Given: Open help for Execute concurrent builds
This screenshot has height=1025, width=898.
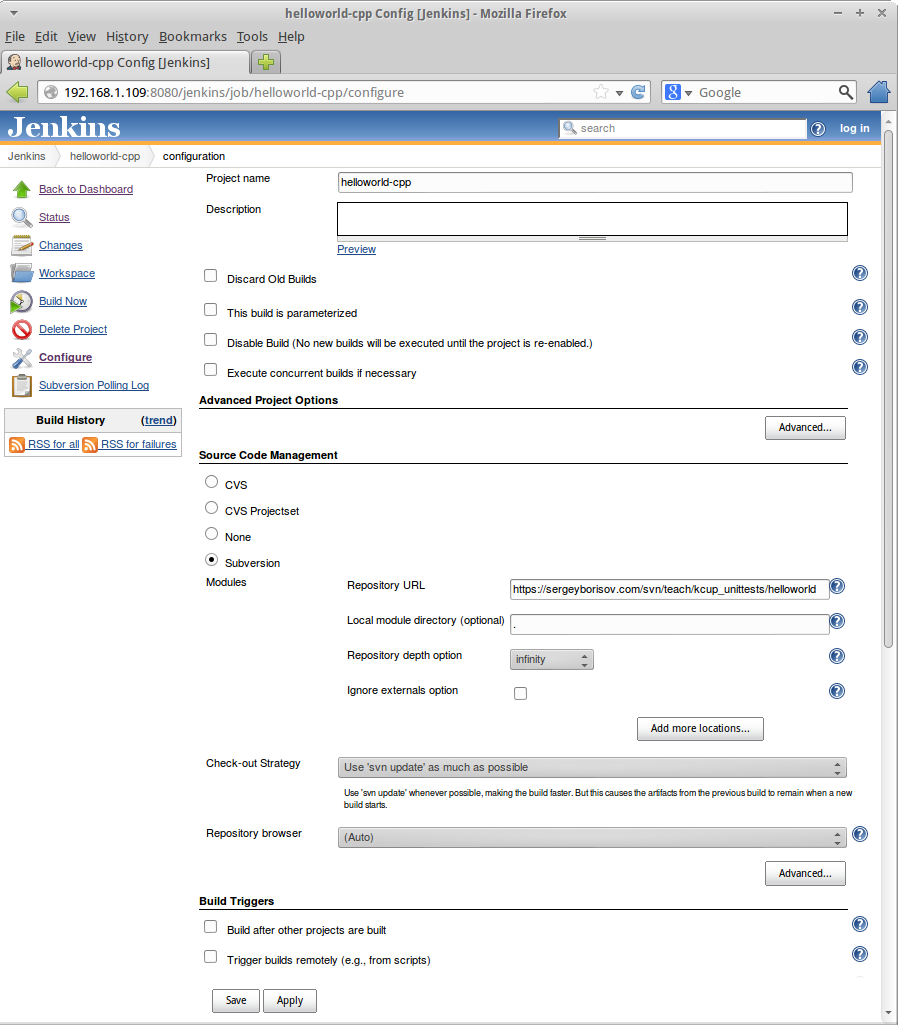Looking at the screenshot, I should (x=859, y=367).
